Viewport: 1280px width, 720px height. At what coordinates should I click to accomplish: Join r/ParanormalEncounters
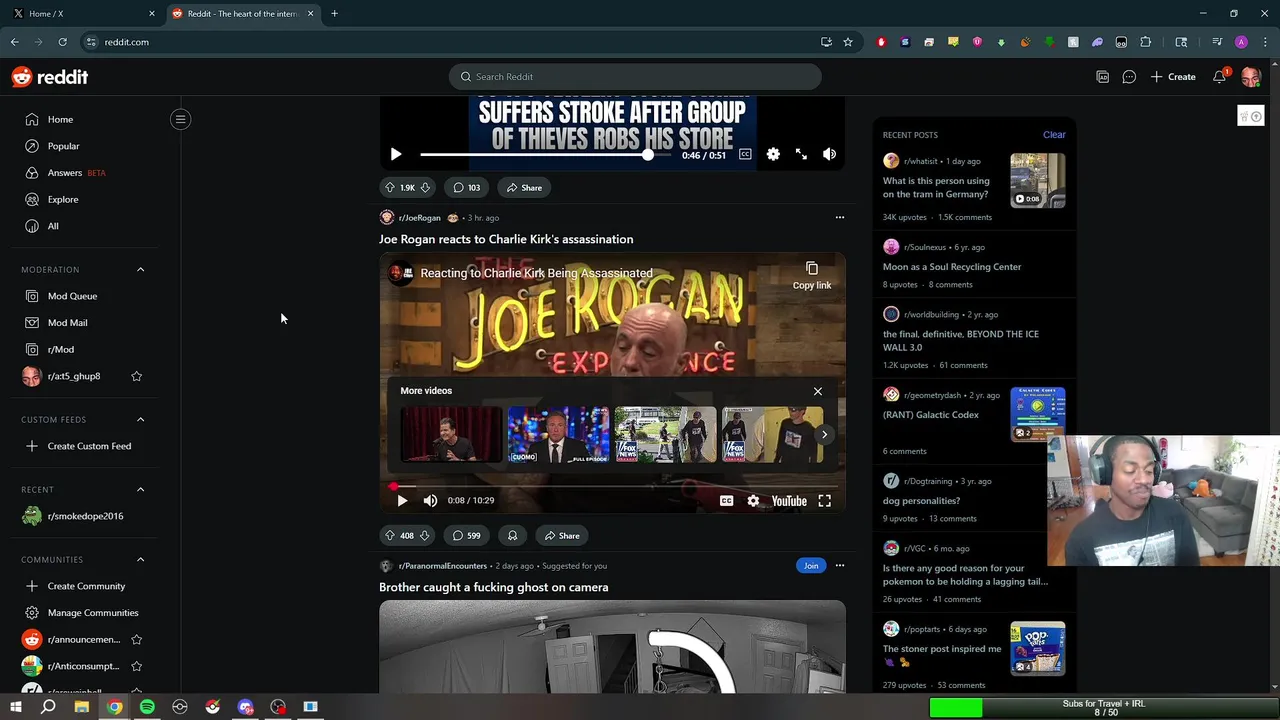pos(811,565)
